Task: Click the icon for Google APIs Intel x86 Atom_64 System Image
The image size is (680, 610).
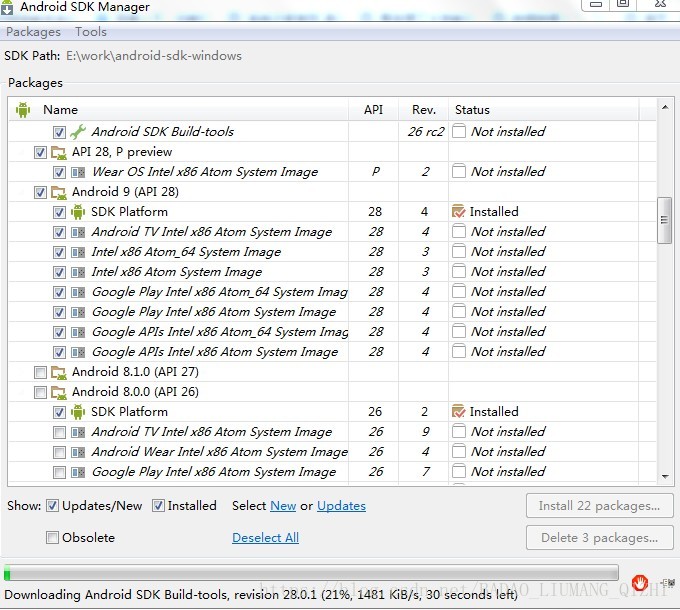Action: point(78,332)
